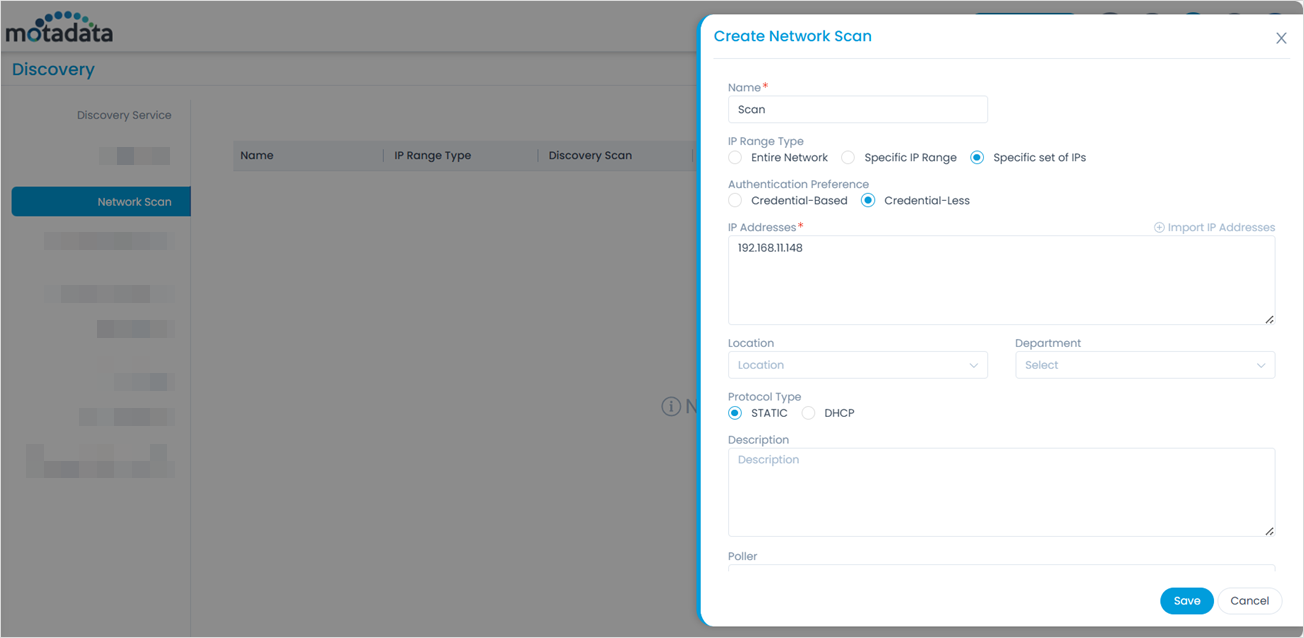
Task: Select STATIC protocol type
Action: point(735,413)
